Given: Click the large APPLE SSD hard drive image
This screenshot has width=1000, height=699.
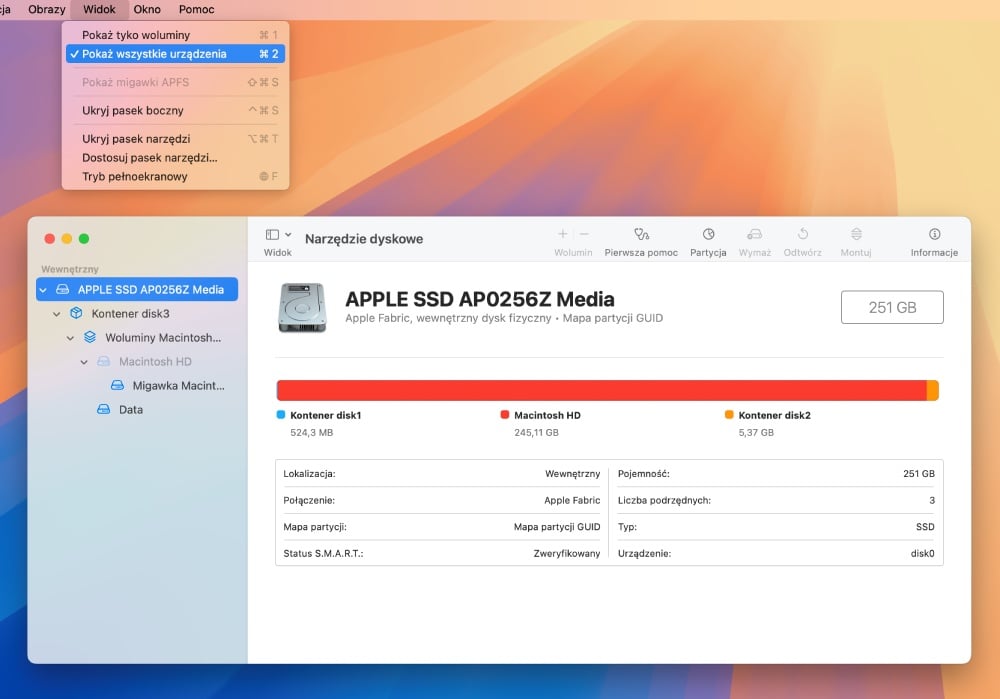Looking at the screenshot, I should click(x=302, y=308).
